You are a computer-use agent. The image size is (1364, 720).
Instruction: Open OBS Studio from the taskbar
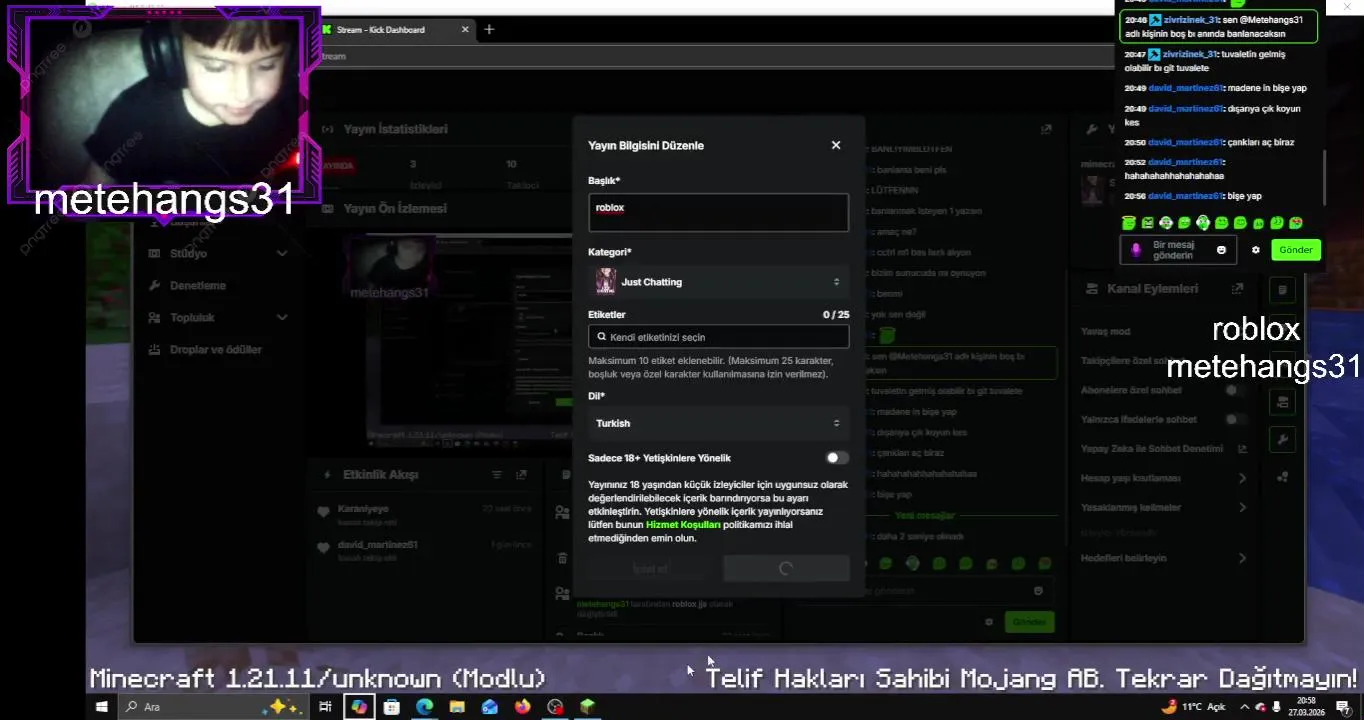pyautogui.click(x=555, y=707)
